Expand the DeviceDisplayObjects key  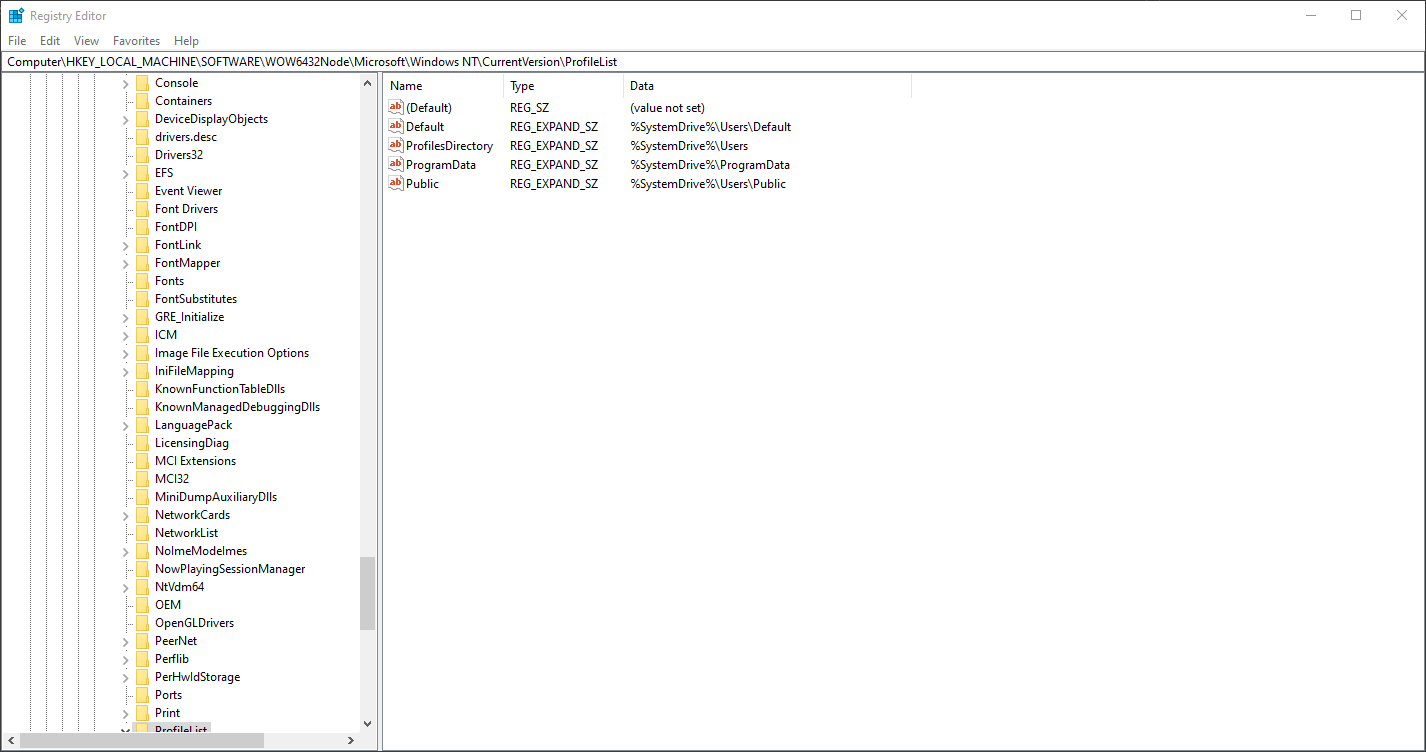tap(126, 119)
